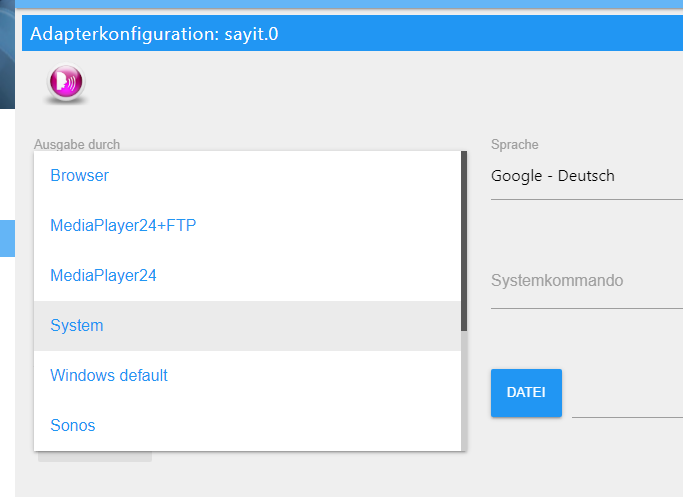Click the dark background image at left
Viewport: 683px width, 497px height.
point(8,60)
